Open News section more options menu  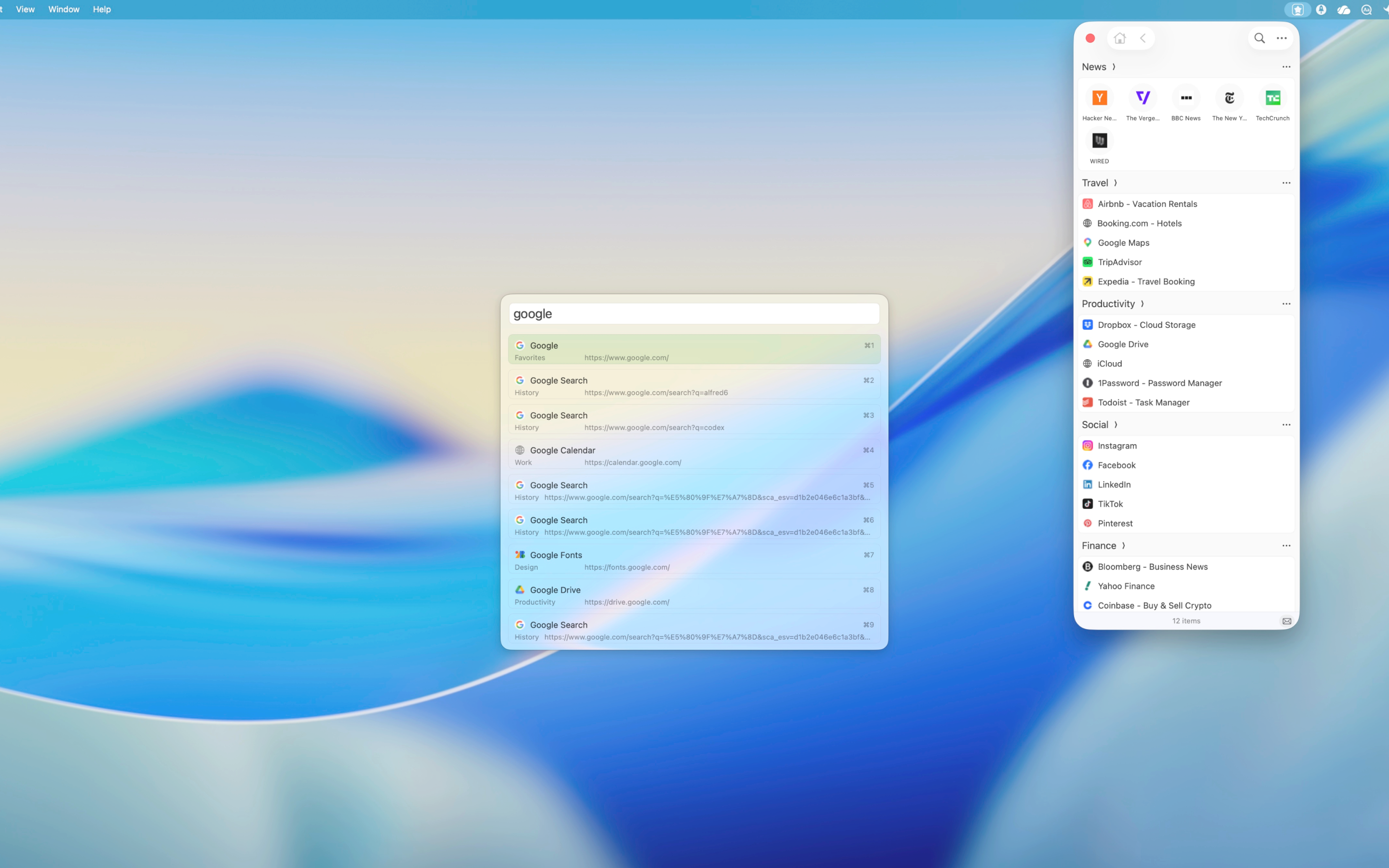click(x=1286, y=67)
